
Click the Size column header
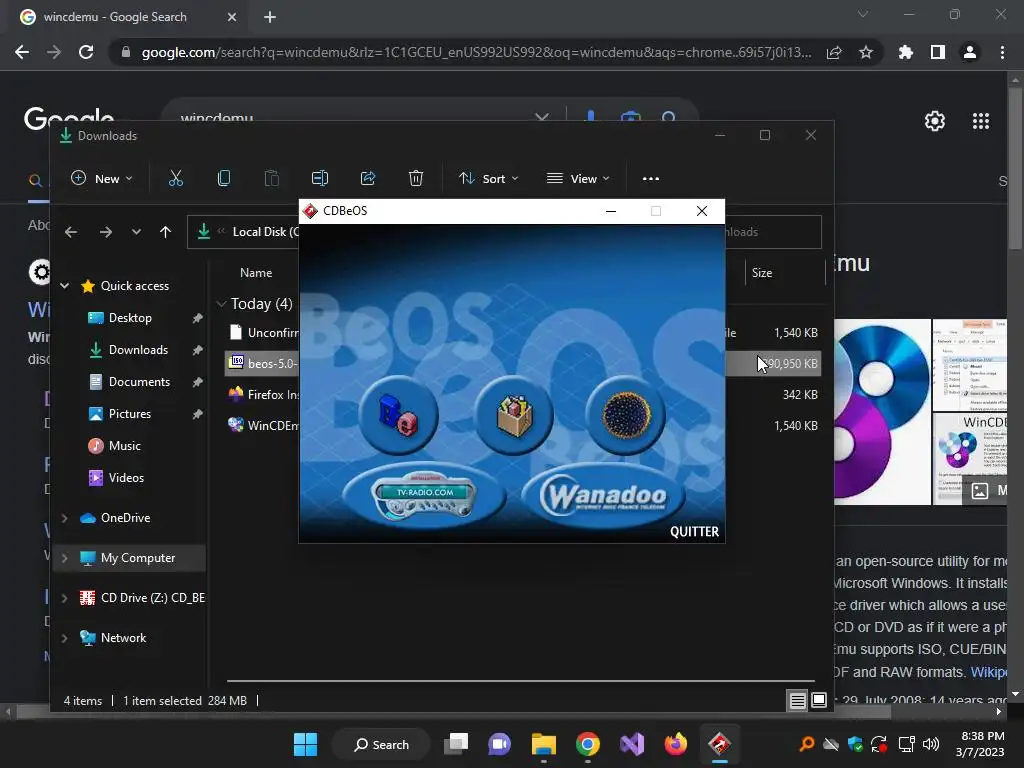point(761,273)
